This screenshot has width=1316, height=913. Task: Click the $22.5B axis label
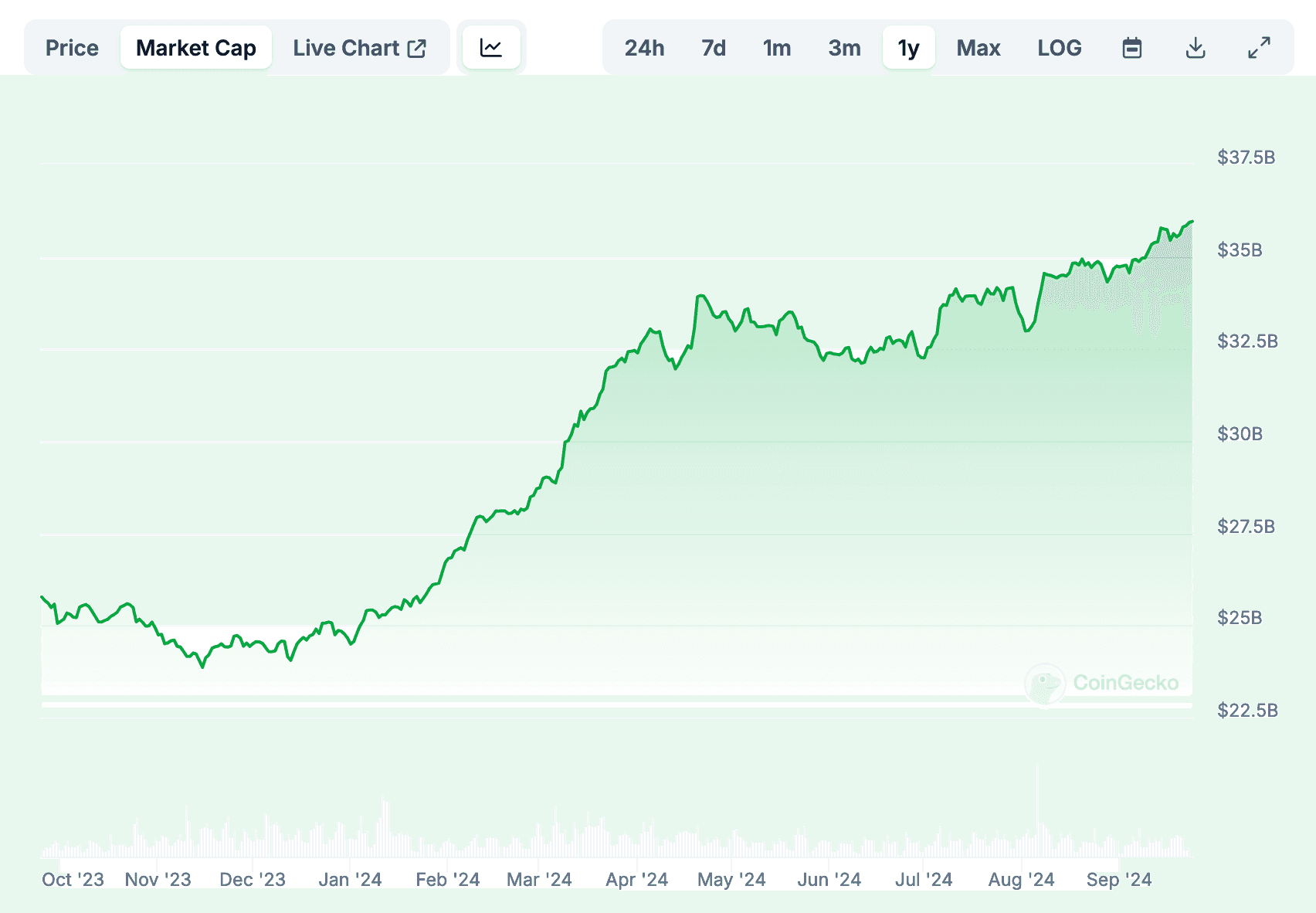point(1247,711)
